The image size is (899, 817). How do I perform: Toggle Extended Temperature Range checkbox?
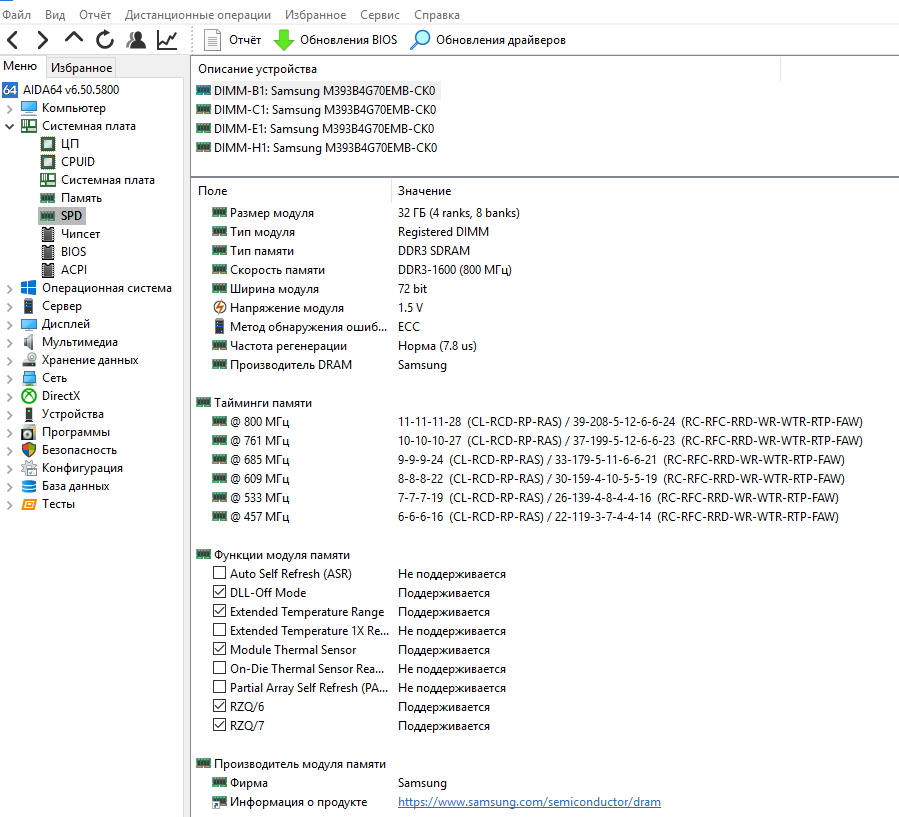pyautogui.click(x=219, y=611)
